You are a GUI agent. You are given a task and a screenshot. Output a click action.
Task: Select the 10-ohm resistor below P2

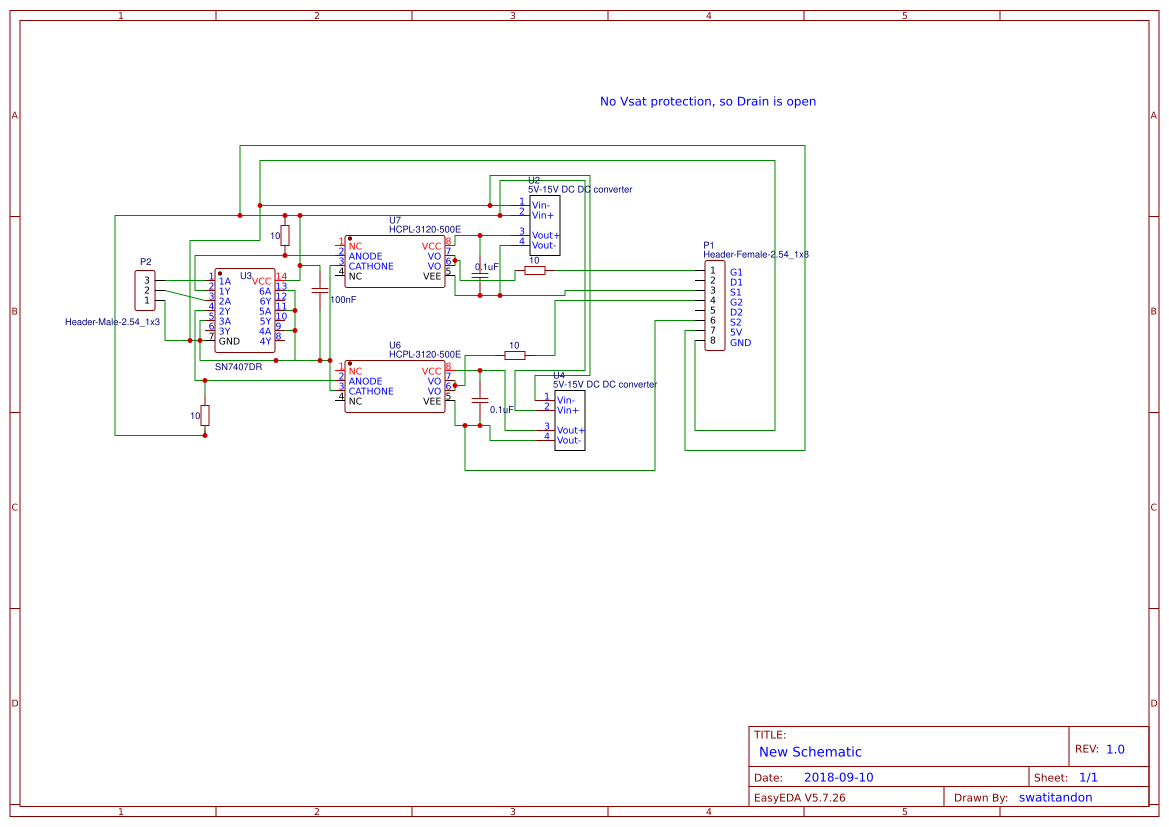pyautogui.click(x=204, y=416)
